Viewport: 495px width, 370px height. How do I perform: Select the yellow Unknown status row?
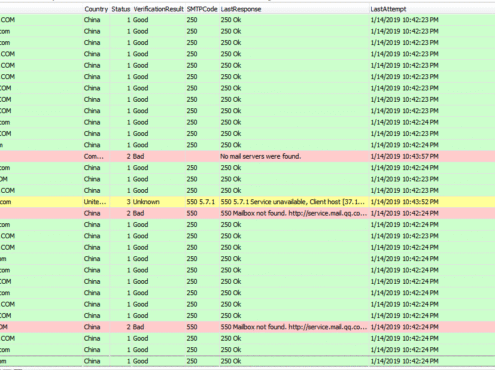pos(247,202)
